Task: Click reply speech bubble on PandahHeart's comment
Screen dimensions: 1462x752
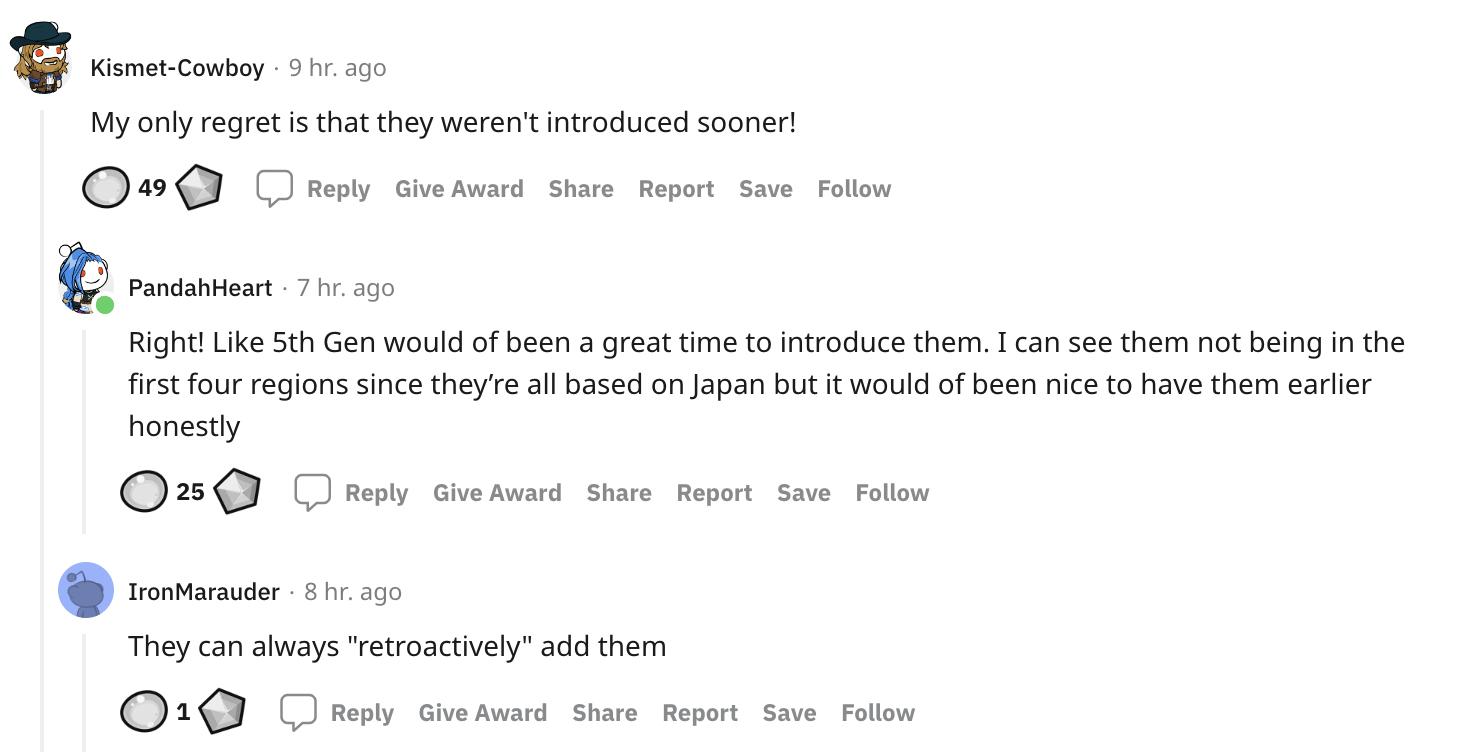Action: point(312,492)
